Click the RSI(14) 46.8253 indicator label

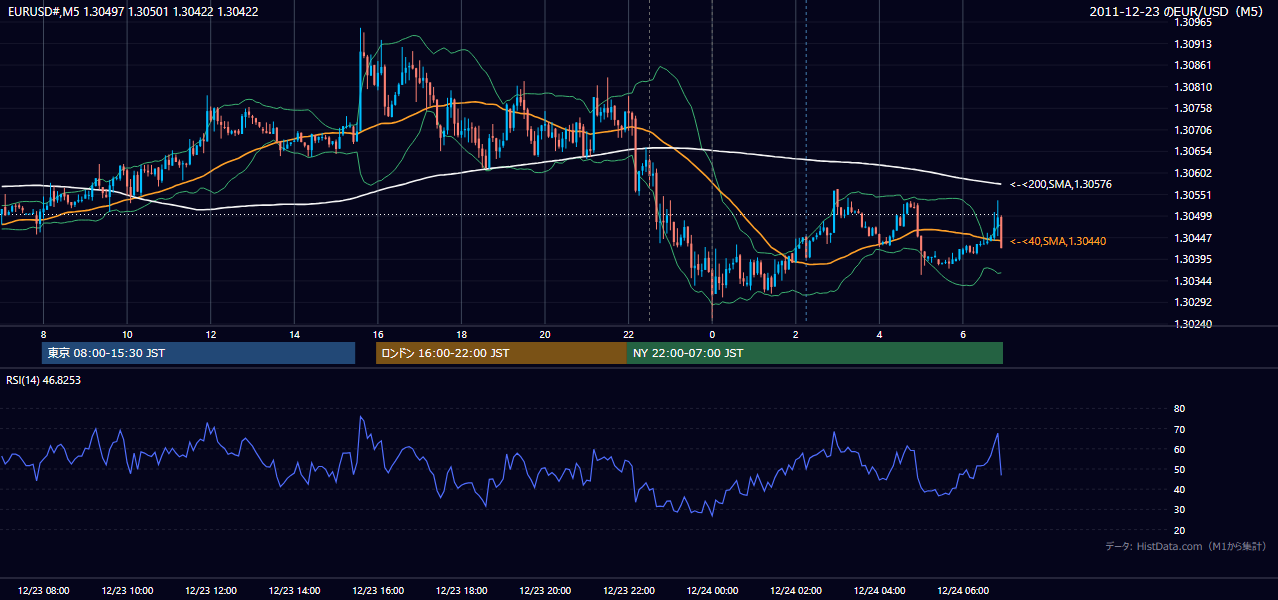coord(42,380)
